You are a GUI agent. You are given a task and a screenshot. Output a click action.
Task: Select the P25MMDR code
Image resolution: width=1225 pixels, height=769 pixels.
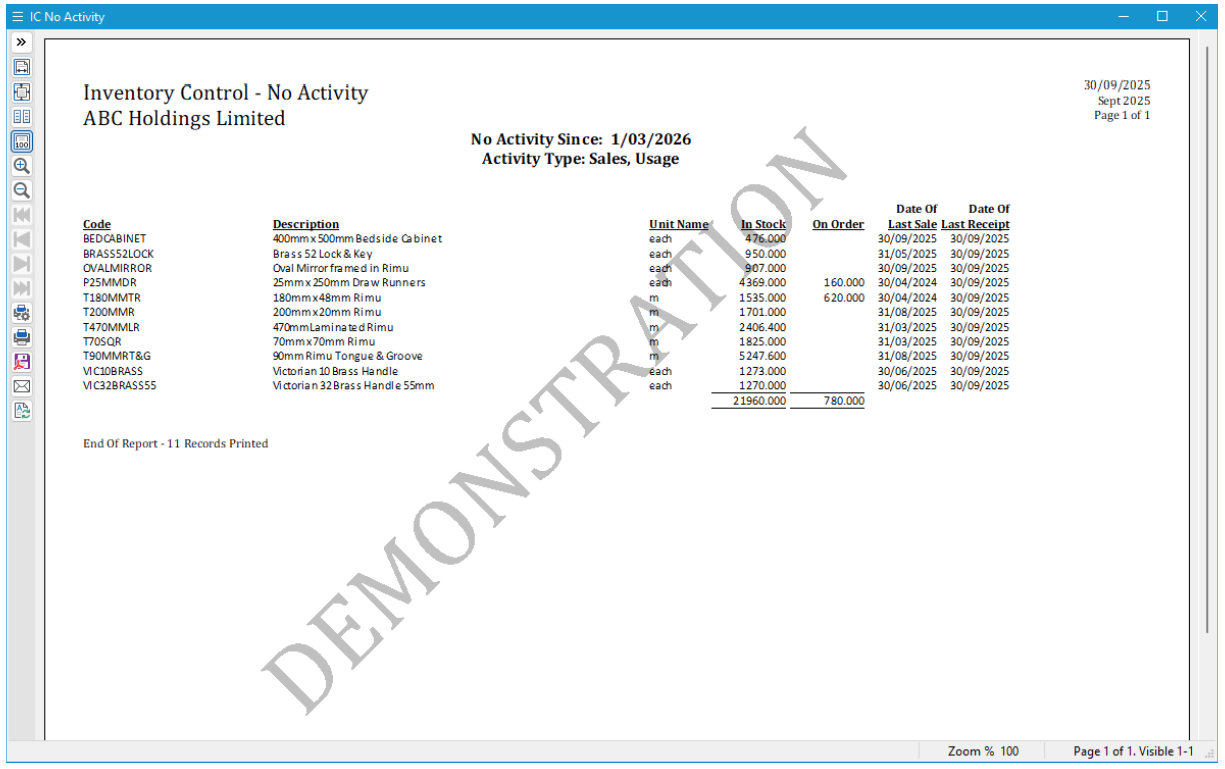(109, 283)
